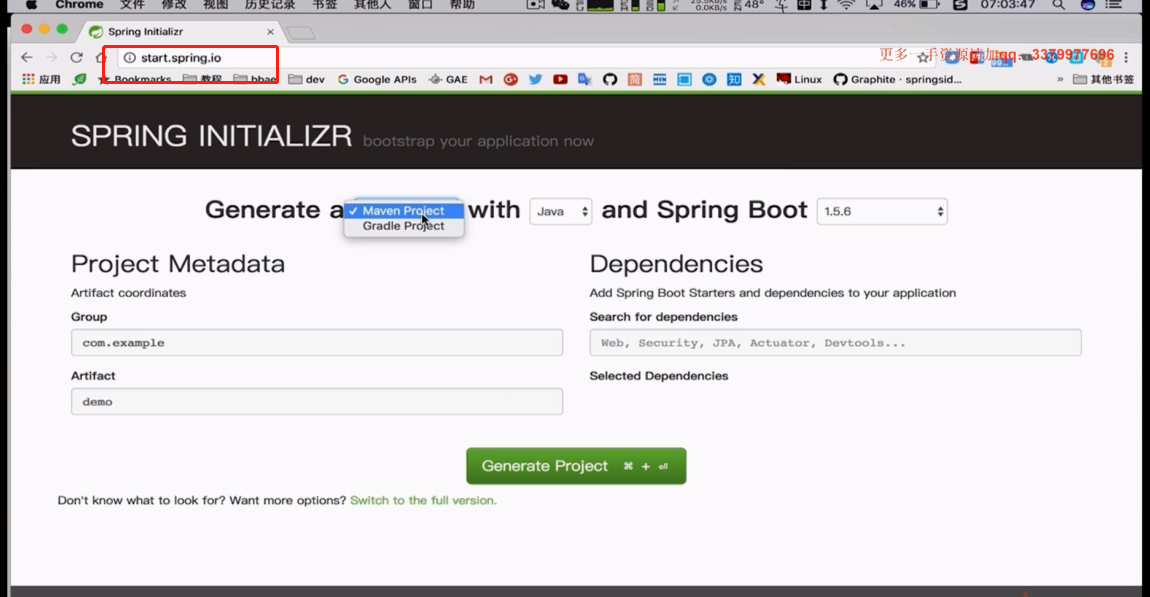Screen dimensions: 1150x597
Task: Click the Wi-Fi menu bar icon
Action: point(846,4)
